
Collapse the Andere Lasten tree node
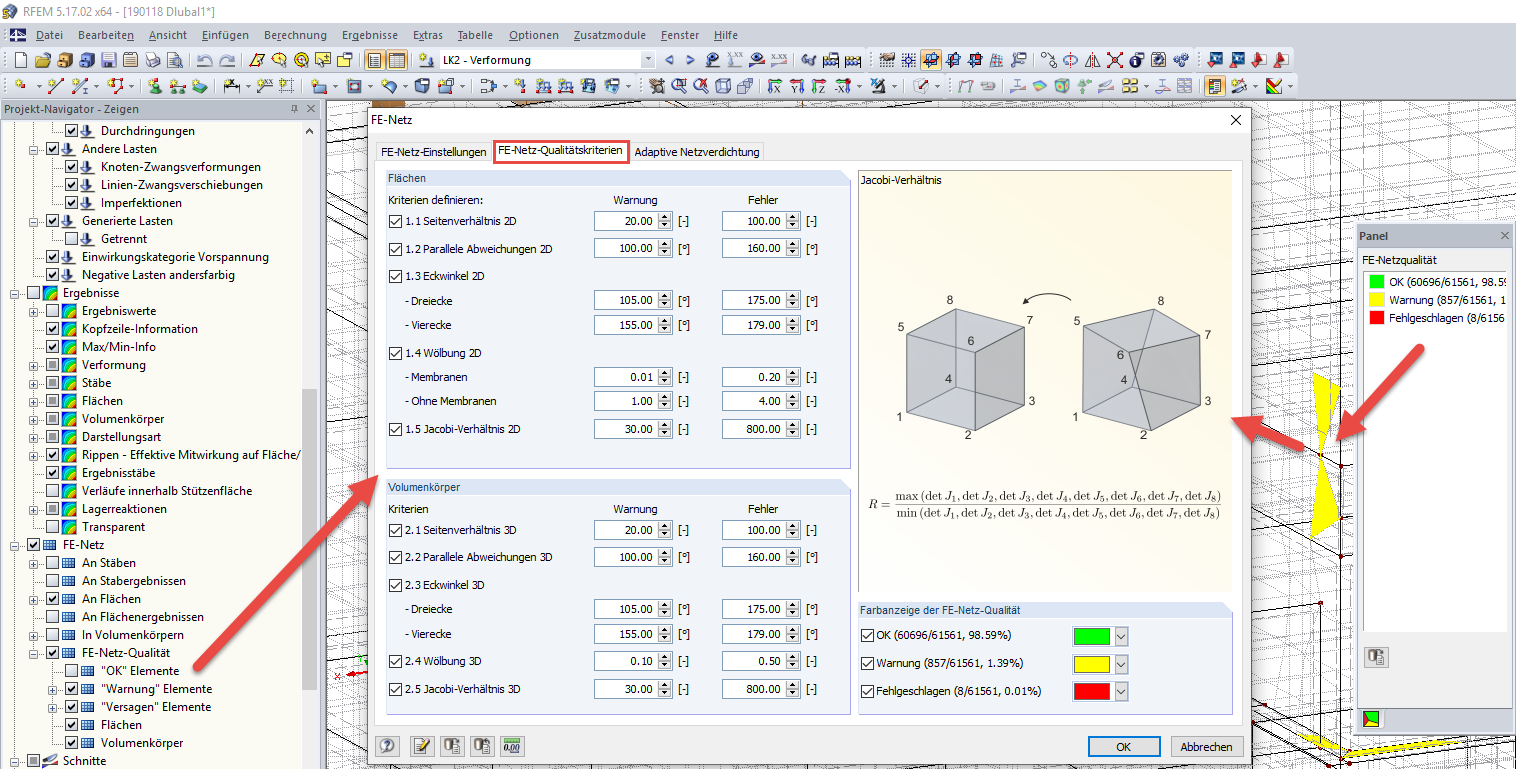(35, 149)
